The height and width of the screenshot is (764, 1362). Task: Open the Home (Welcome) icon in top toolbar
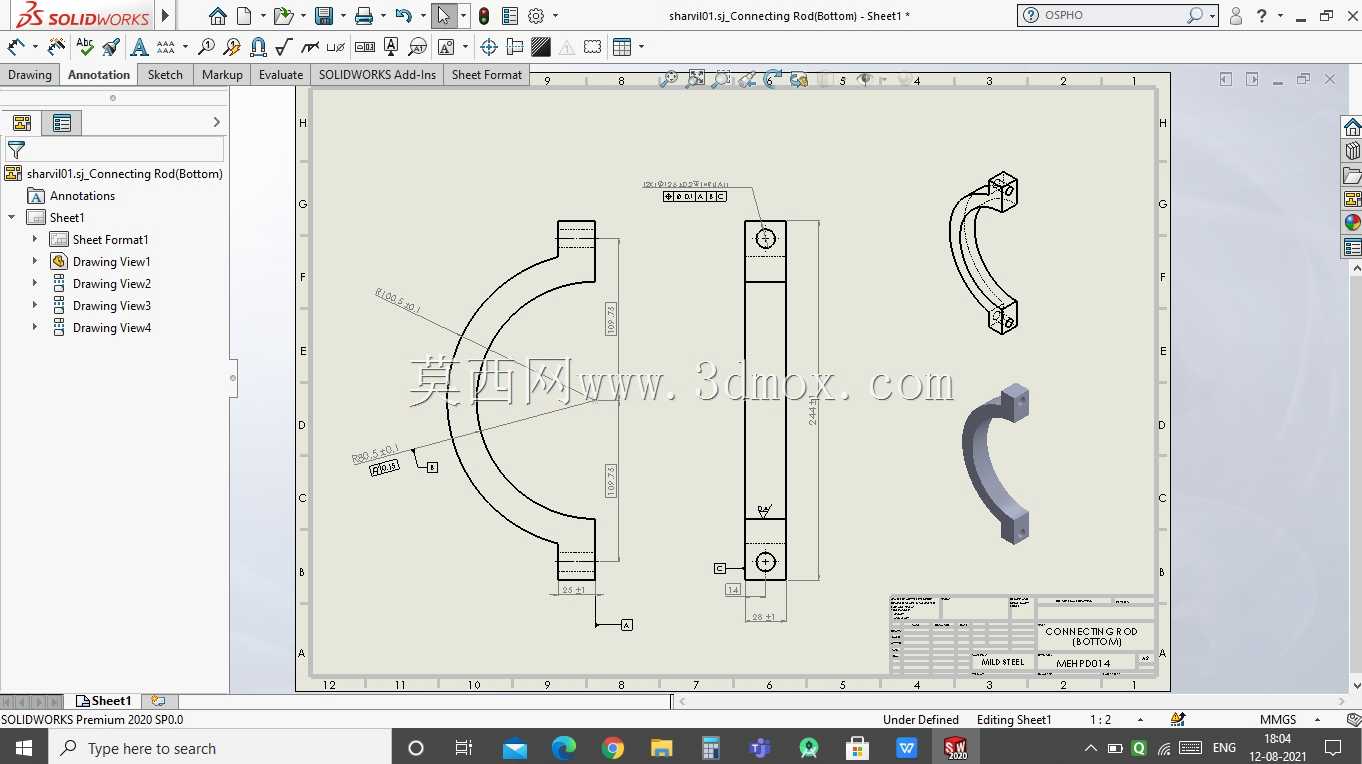217,16
